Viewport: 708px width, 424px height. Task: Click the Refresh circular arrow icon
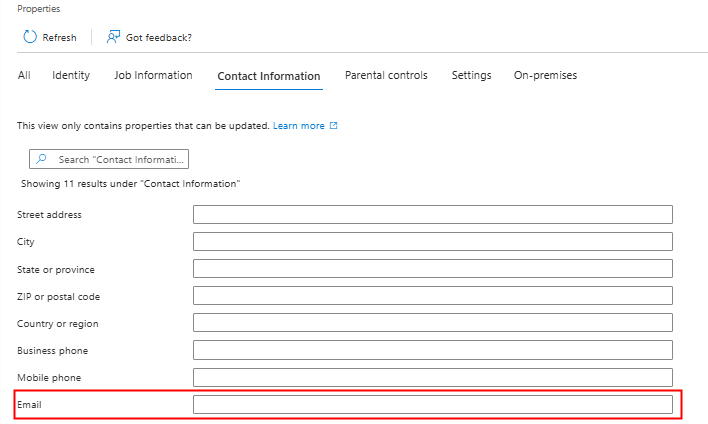30,37
